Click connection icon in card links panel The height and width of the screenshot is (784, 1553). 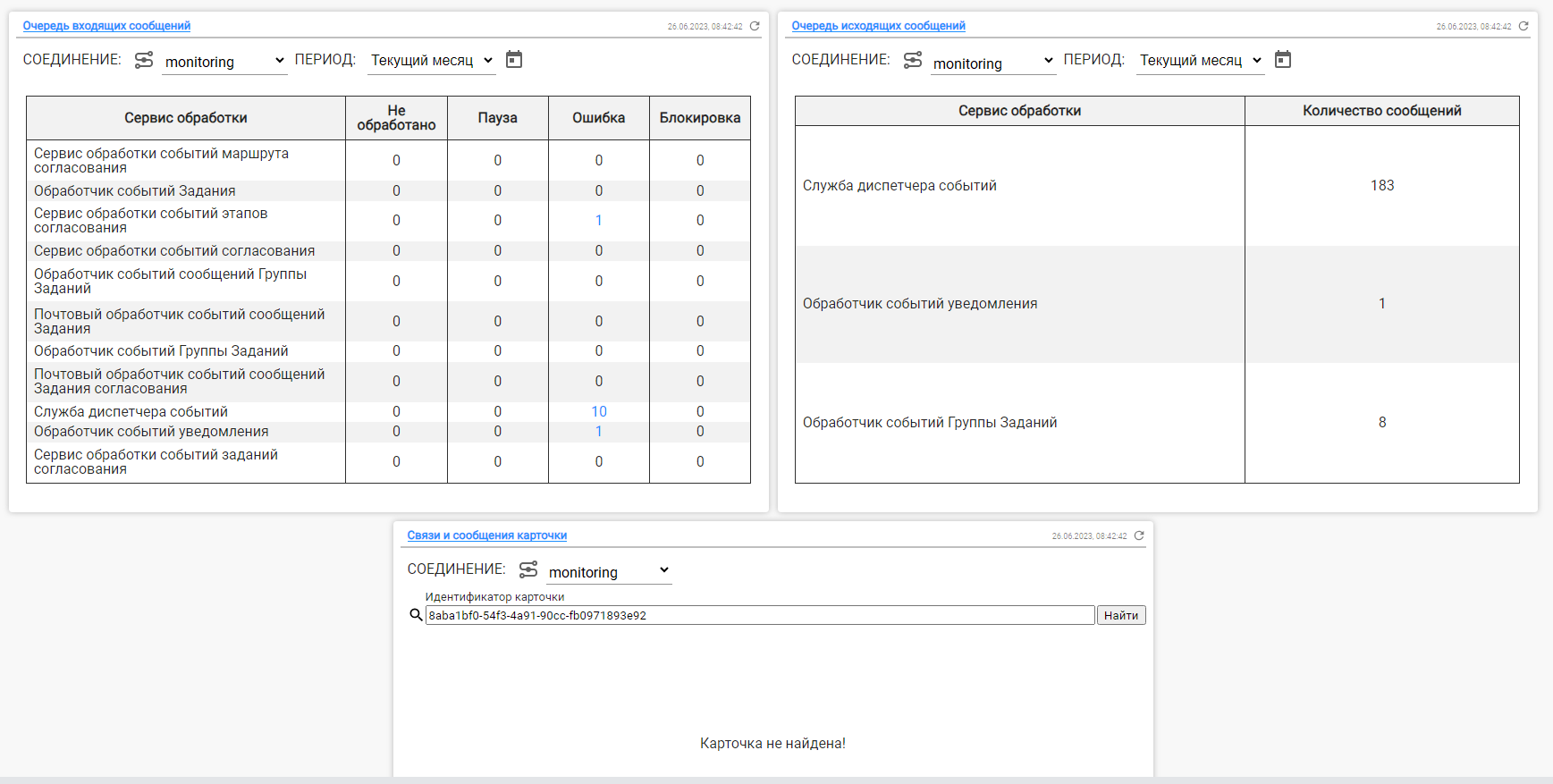(528, 569)
